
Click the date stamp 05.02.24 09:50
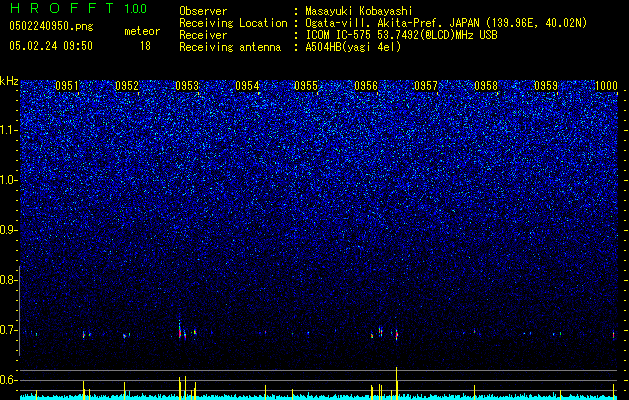[x=51, y=46]
